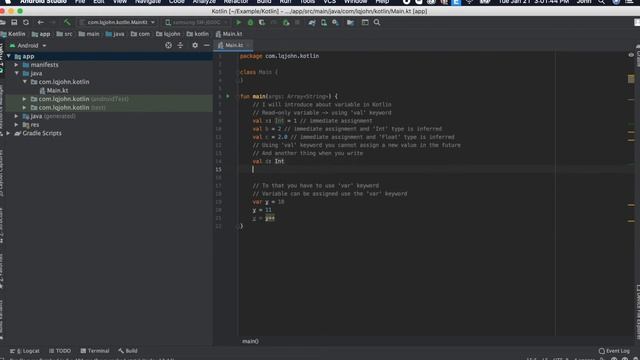Expand java (generated) folder

pyautogui.click(x=16, y=116)
